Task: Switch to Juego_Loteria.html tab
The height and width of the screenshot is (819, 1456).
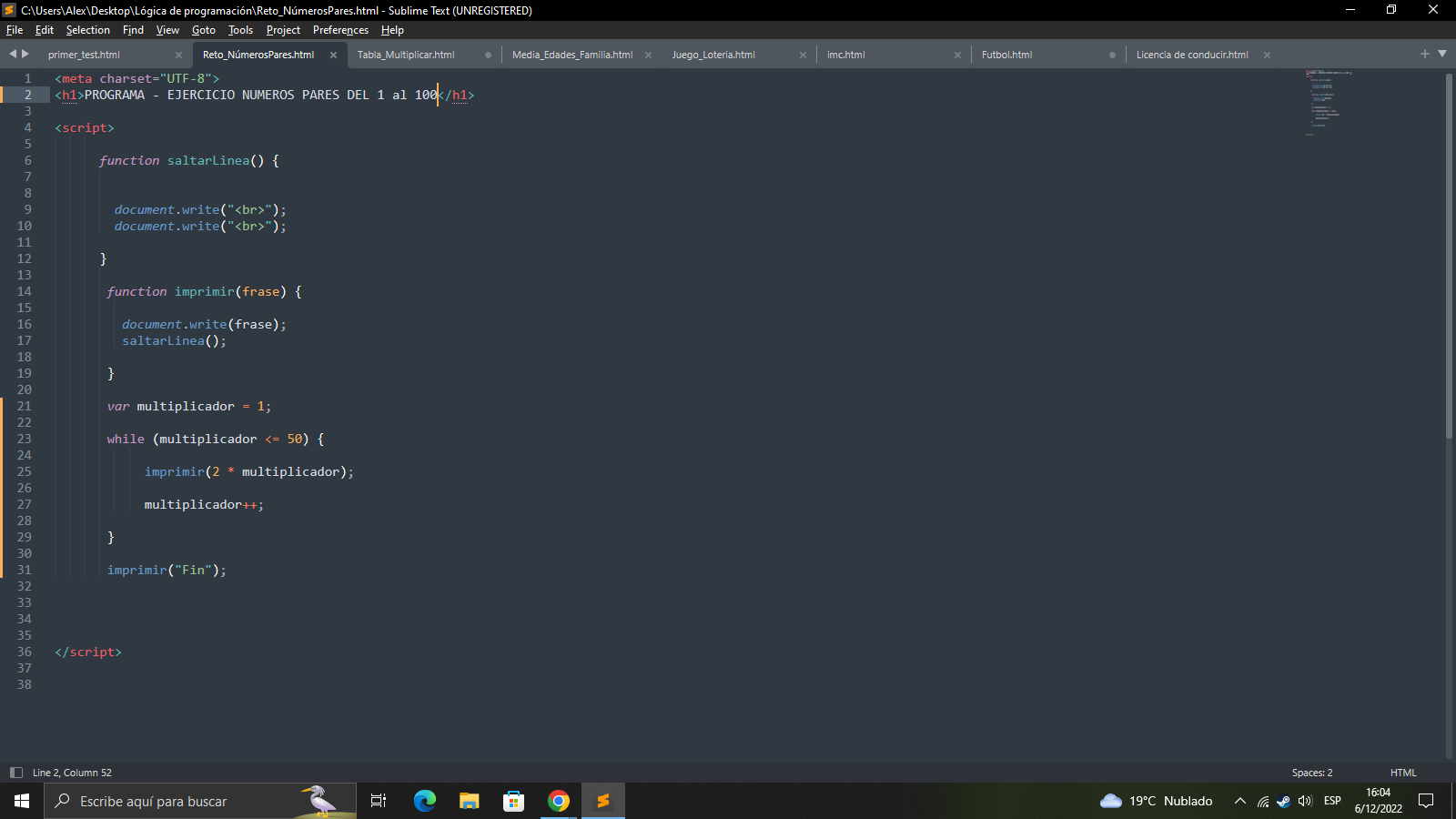Action: point(713,55)
